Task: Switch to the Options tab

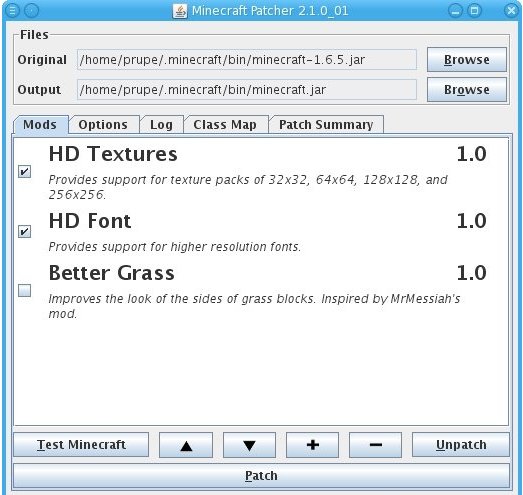Action: click(103, 125)
